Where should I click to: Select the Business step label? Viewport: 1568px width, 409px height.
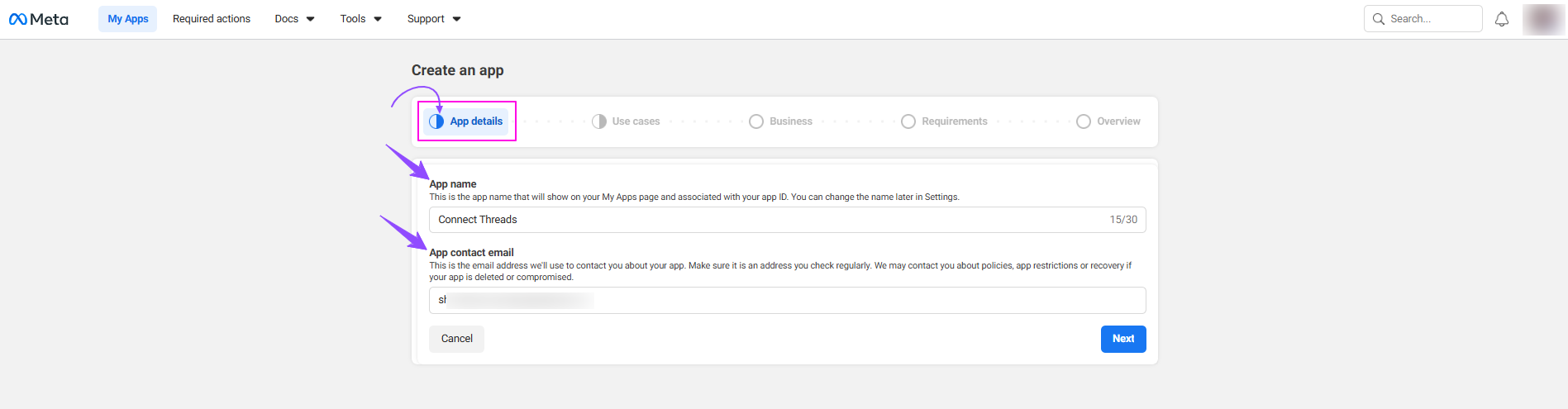[791, 121]
